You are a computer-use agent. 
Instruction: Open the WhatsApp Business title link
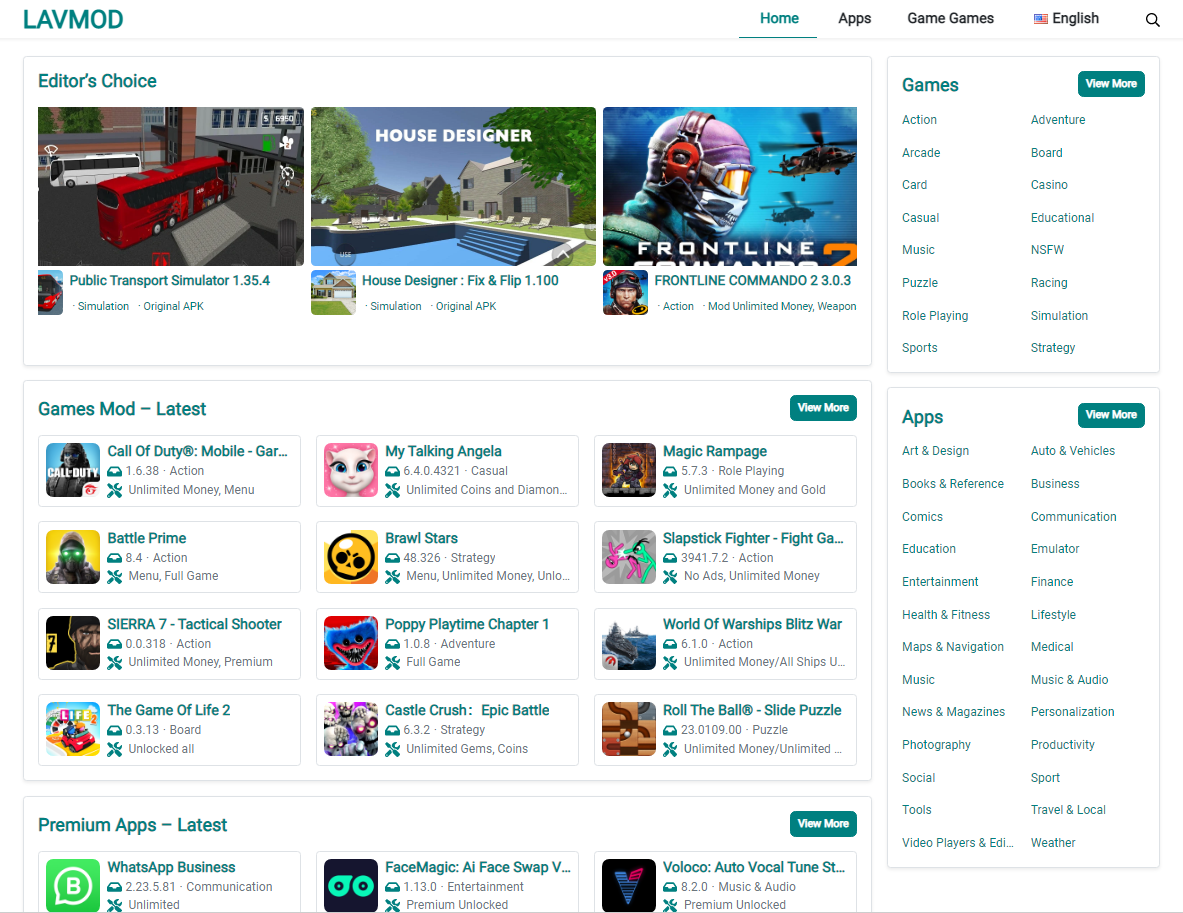(x=171, y=868)
